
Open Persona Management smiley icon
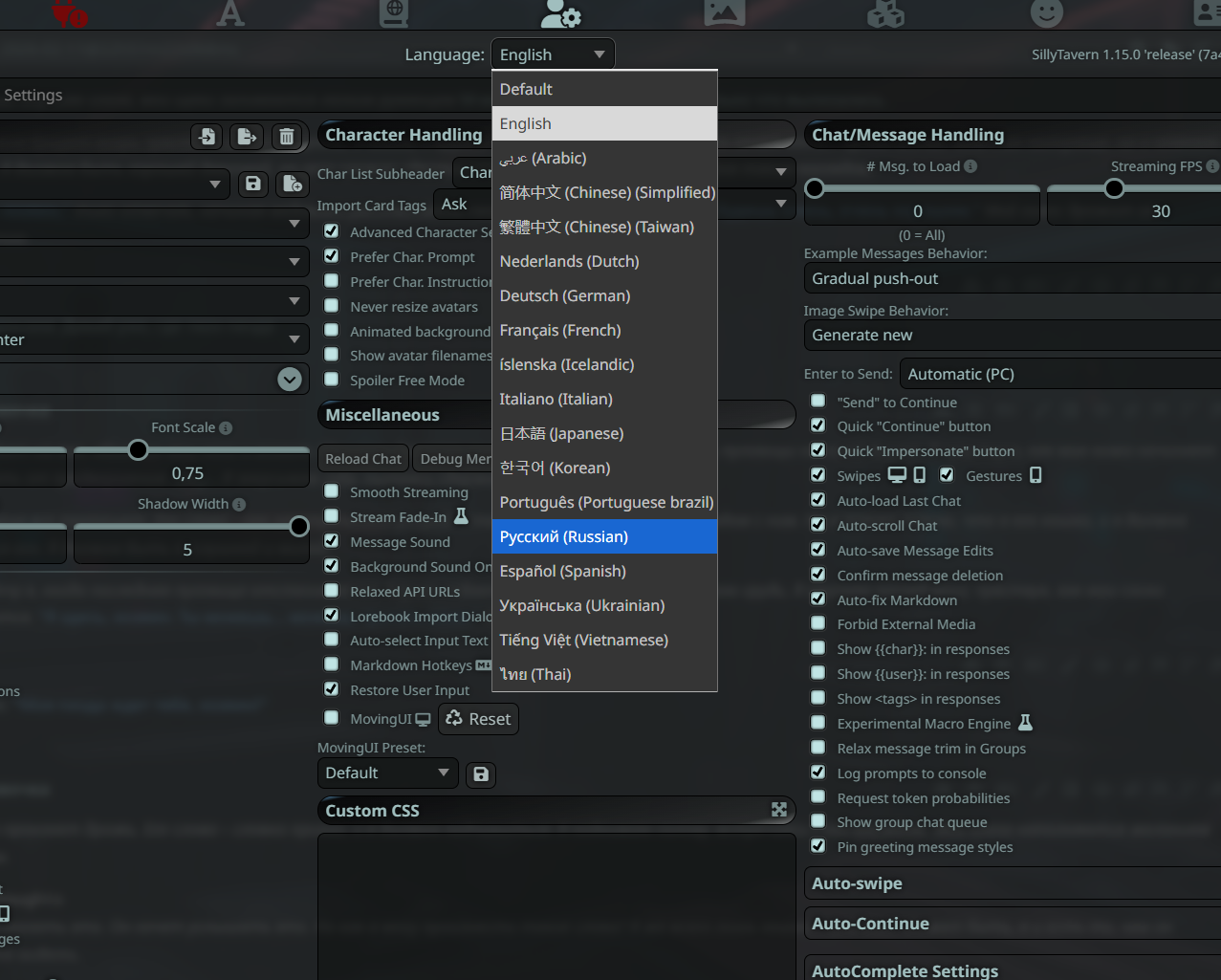(x=1047, y=13)
